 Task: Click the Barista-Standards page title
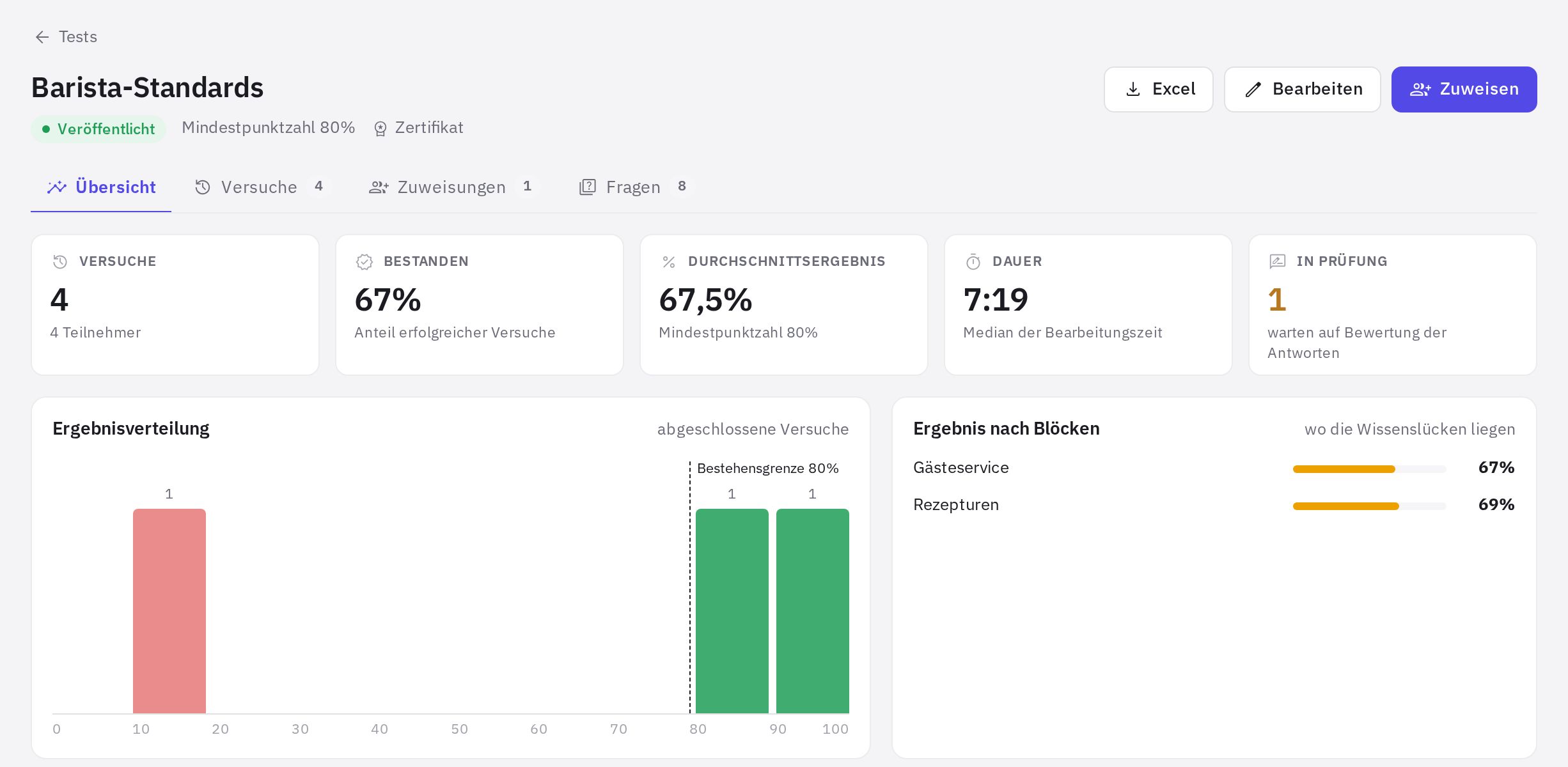point(148,88)
